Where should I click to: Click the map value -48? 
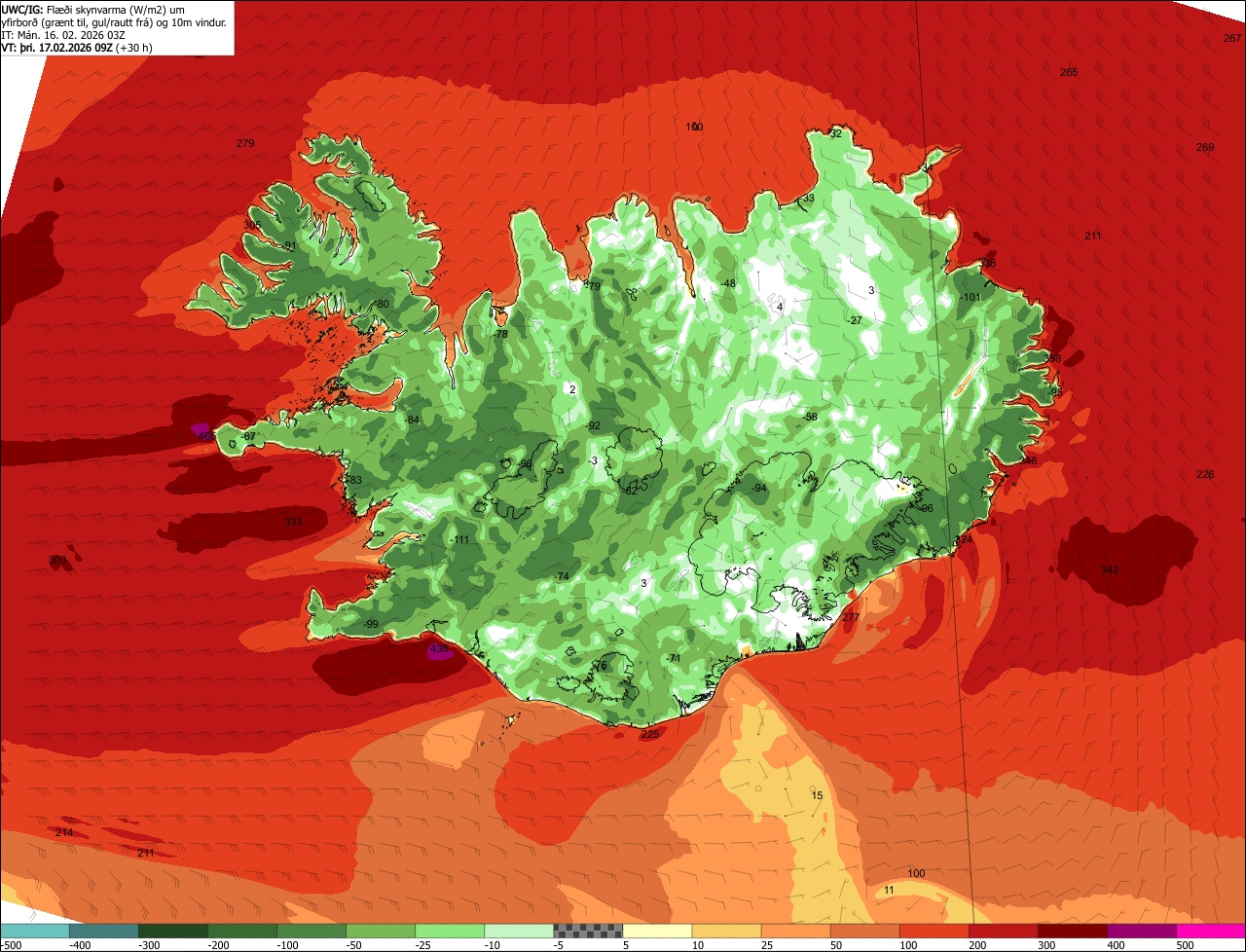pyautogui.click(x=728, y=283)
